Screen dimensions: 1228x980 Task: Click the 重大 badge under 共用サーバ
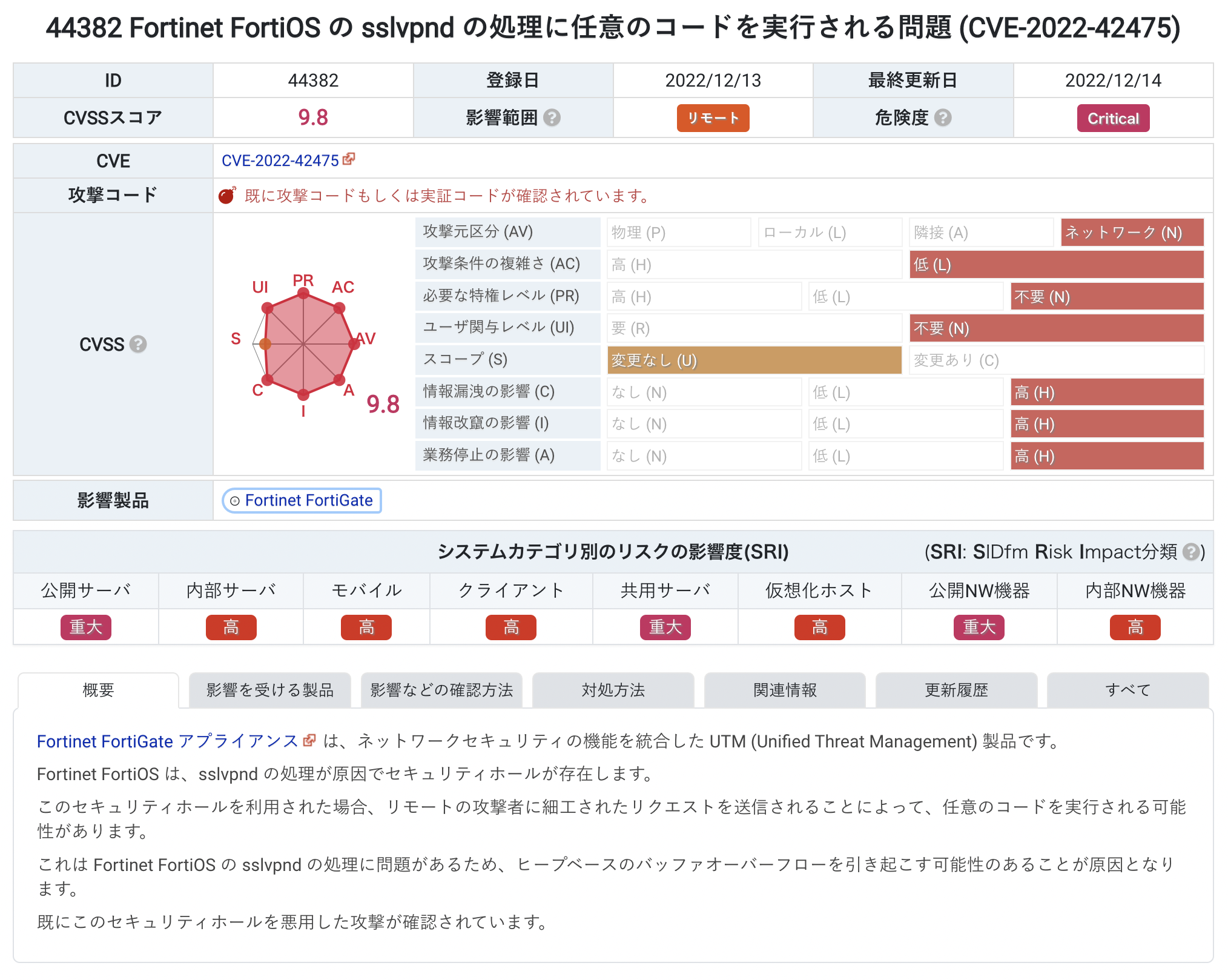[x=665, y=627]
